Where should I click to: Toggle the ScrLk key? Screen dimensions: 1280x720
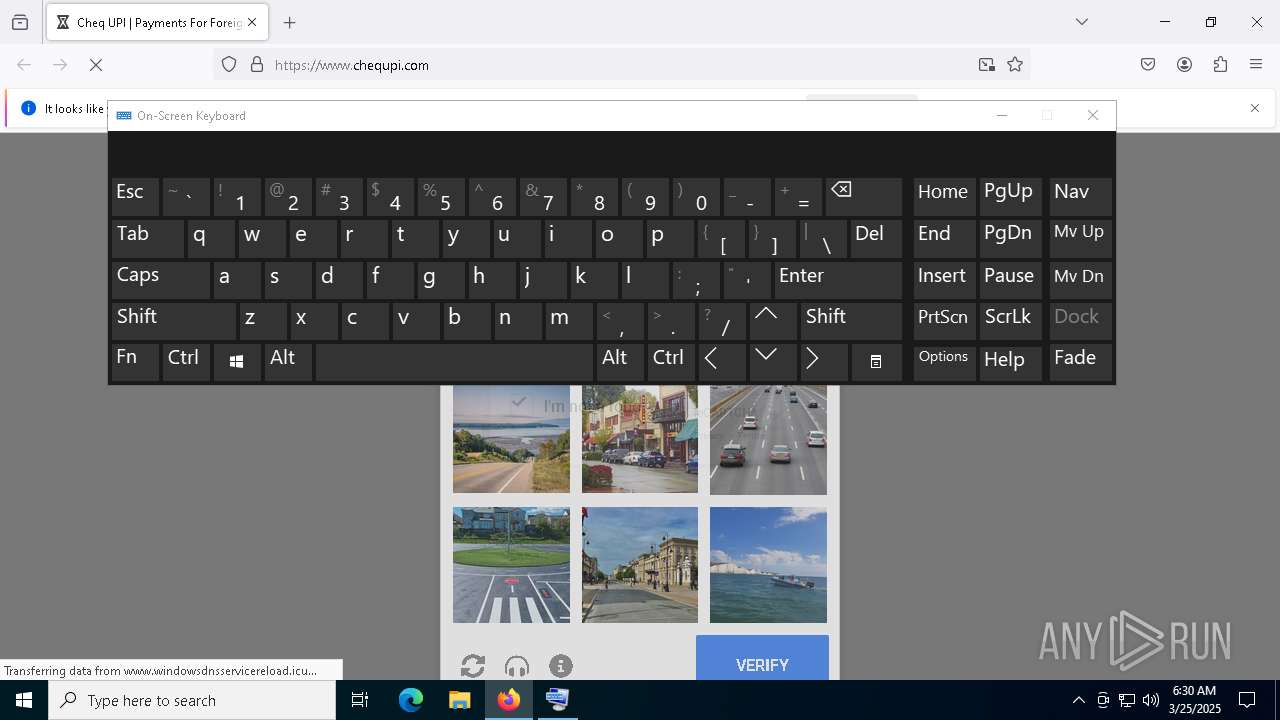(x=1010, y=320)
